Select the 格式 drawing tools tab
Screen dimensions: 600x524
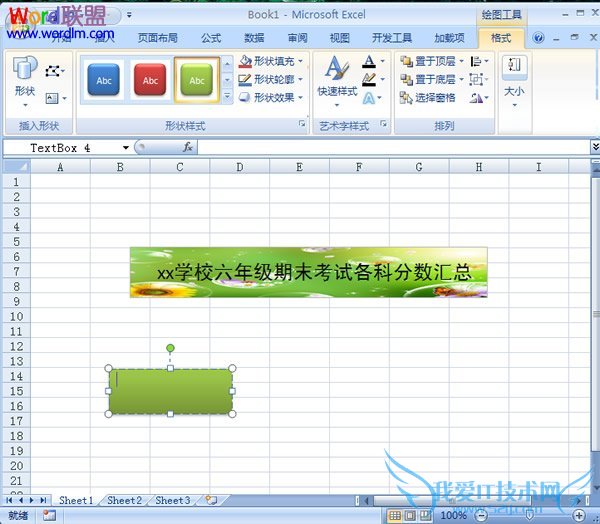coord(501,38)
